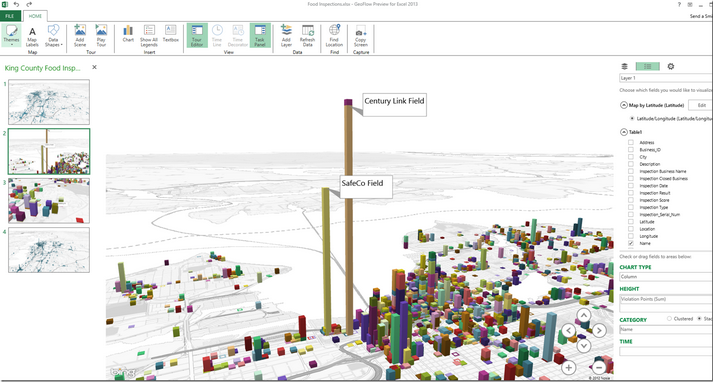The width and height of the screenshot is (713, 382).
Task: Open the Data Shapes menu
Action: tap(54, 36)
